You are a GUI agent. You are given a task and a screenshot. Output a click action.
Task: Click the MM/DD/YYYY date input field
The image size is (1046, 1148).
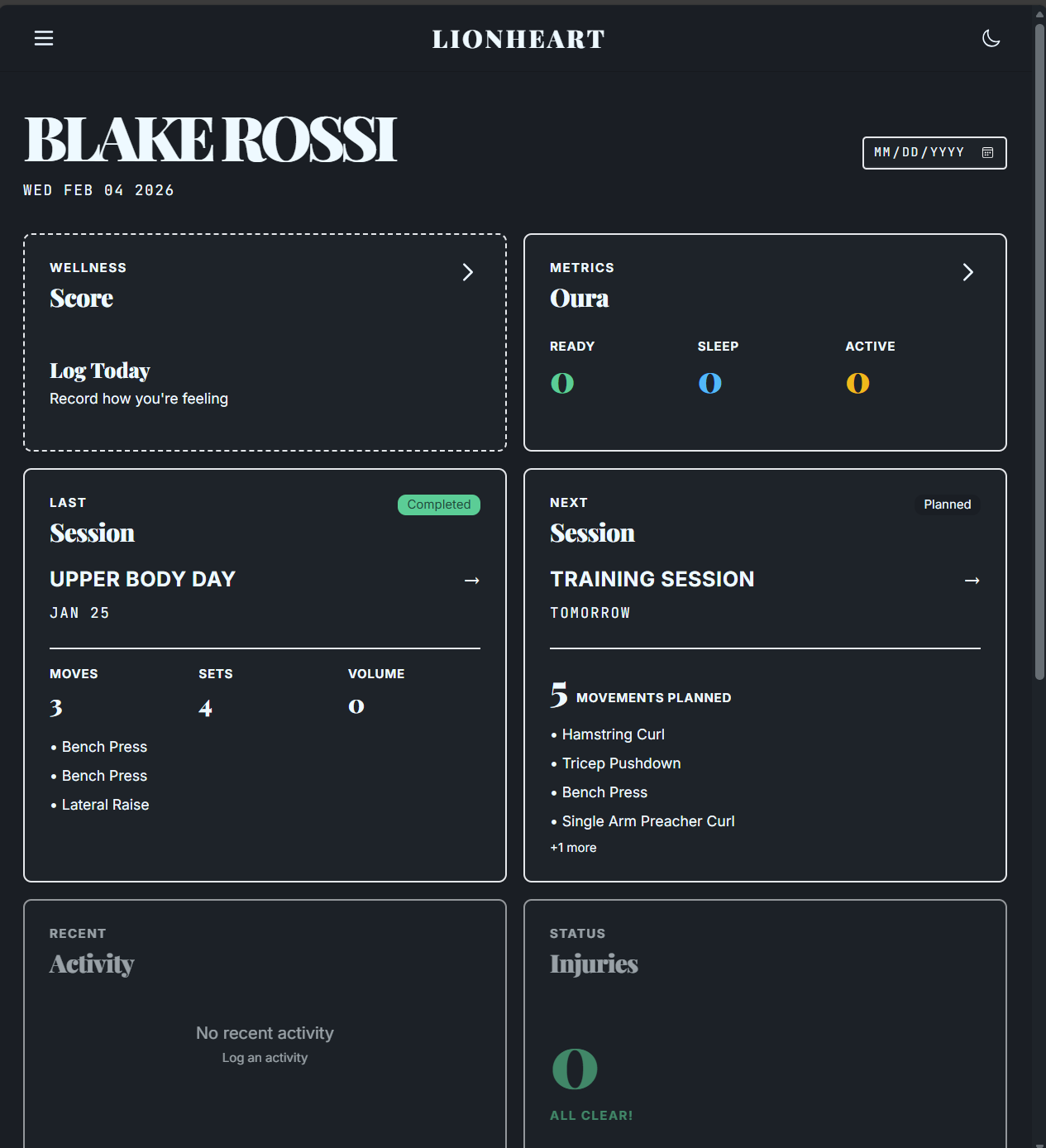(x=919, y=153)
